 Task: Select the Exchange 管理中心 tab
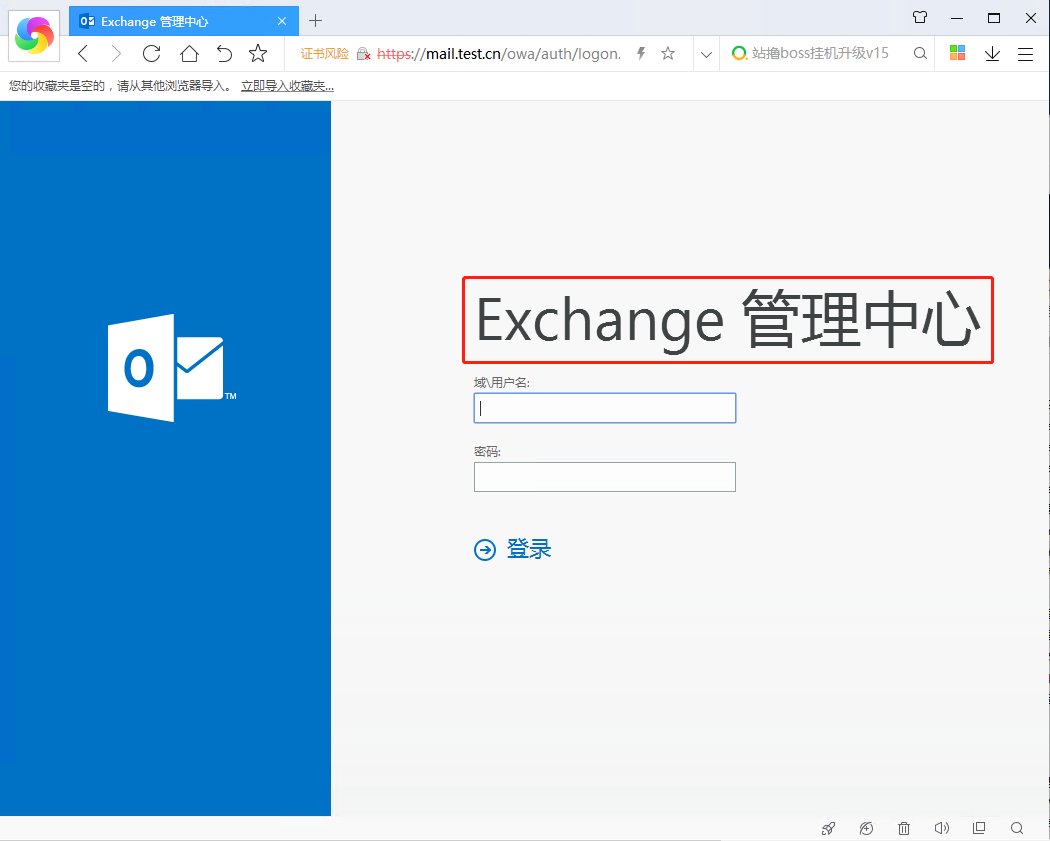[183, 21]
